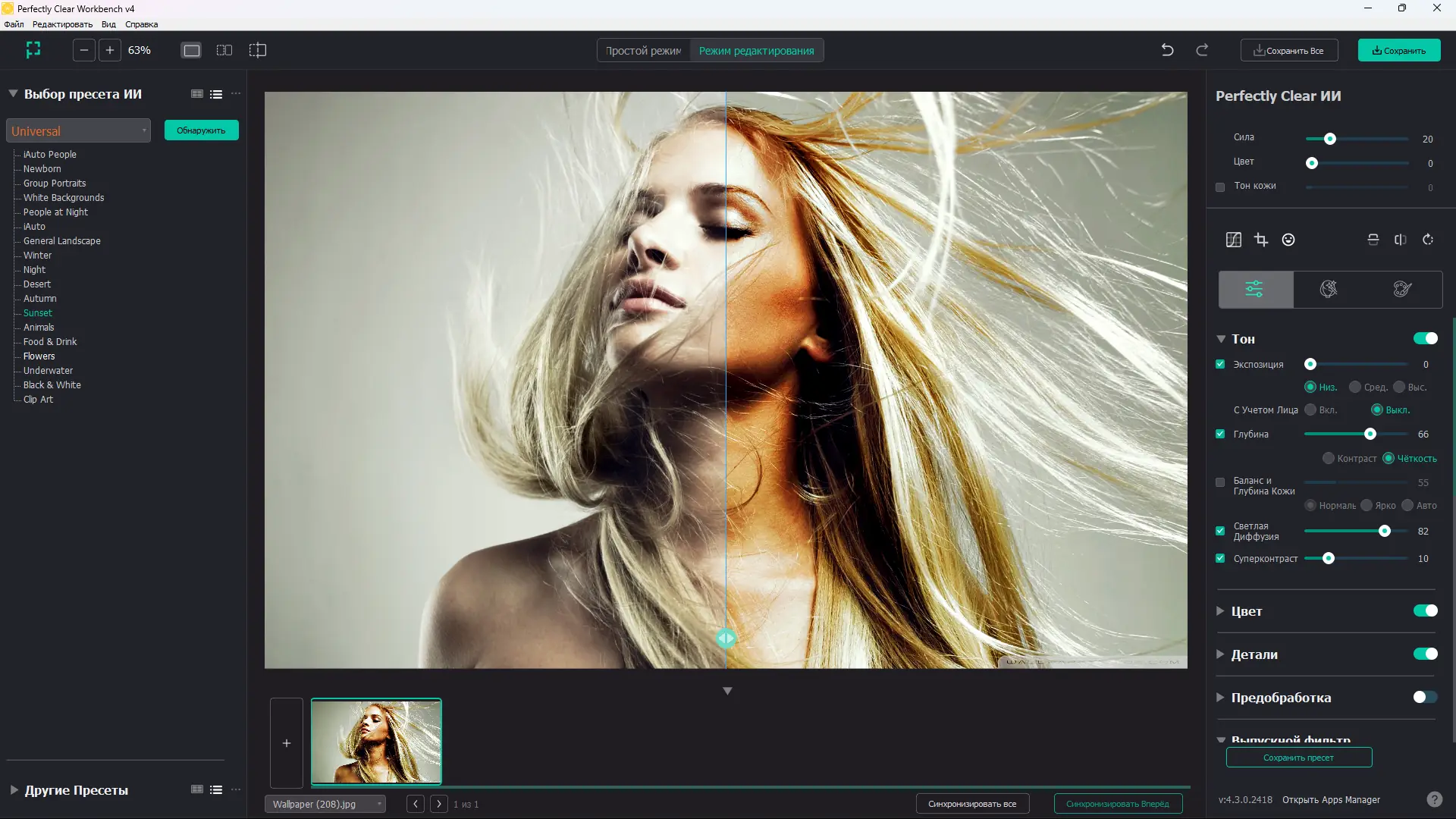Open the help question mark icon
1456x819 pixels.
click(x=1434, y=799)
